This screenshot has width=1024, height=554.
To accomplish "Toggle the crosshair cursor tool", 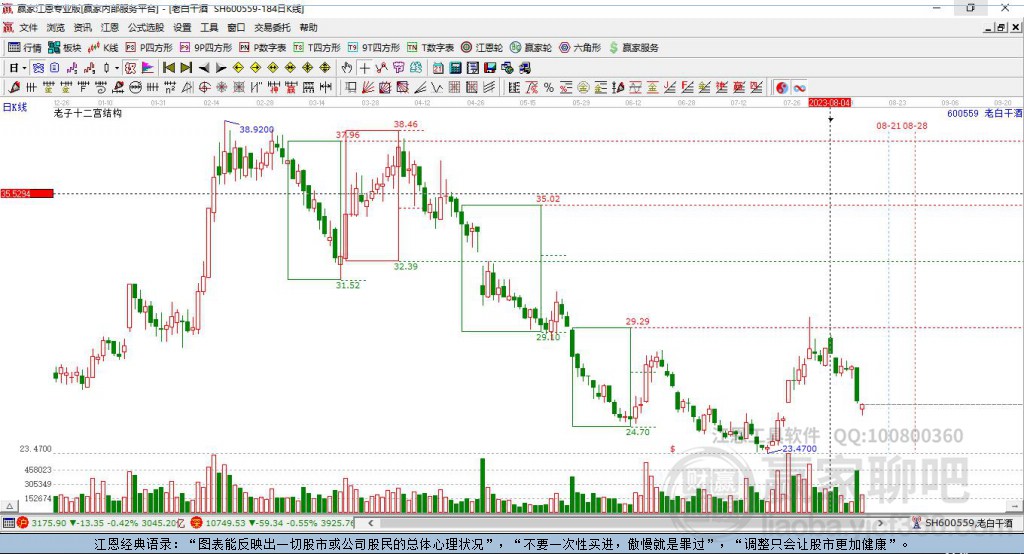I will pyautogui.click(x=364, y=68).
